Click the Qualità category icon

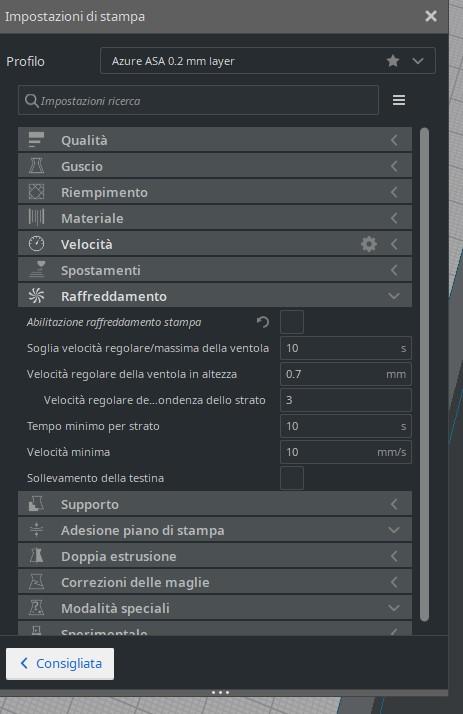tap(36, 140)
